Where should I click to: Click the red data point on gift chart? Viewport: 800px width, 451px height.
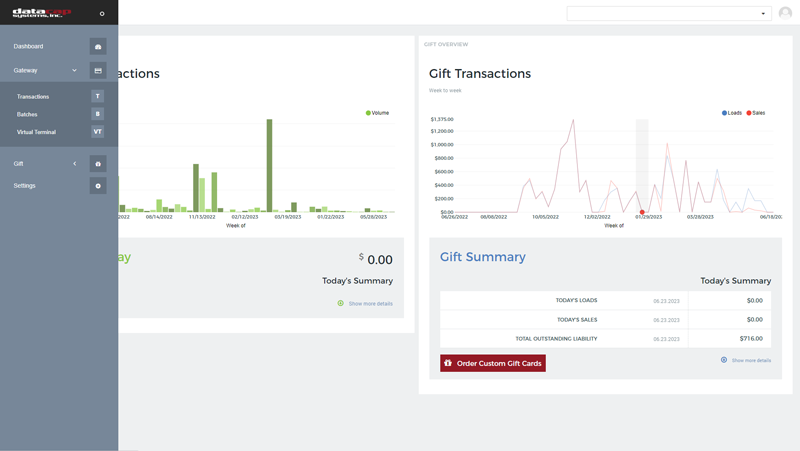(x=642, y=212)
